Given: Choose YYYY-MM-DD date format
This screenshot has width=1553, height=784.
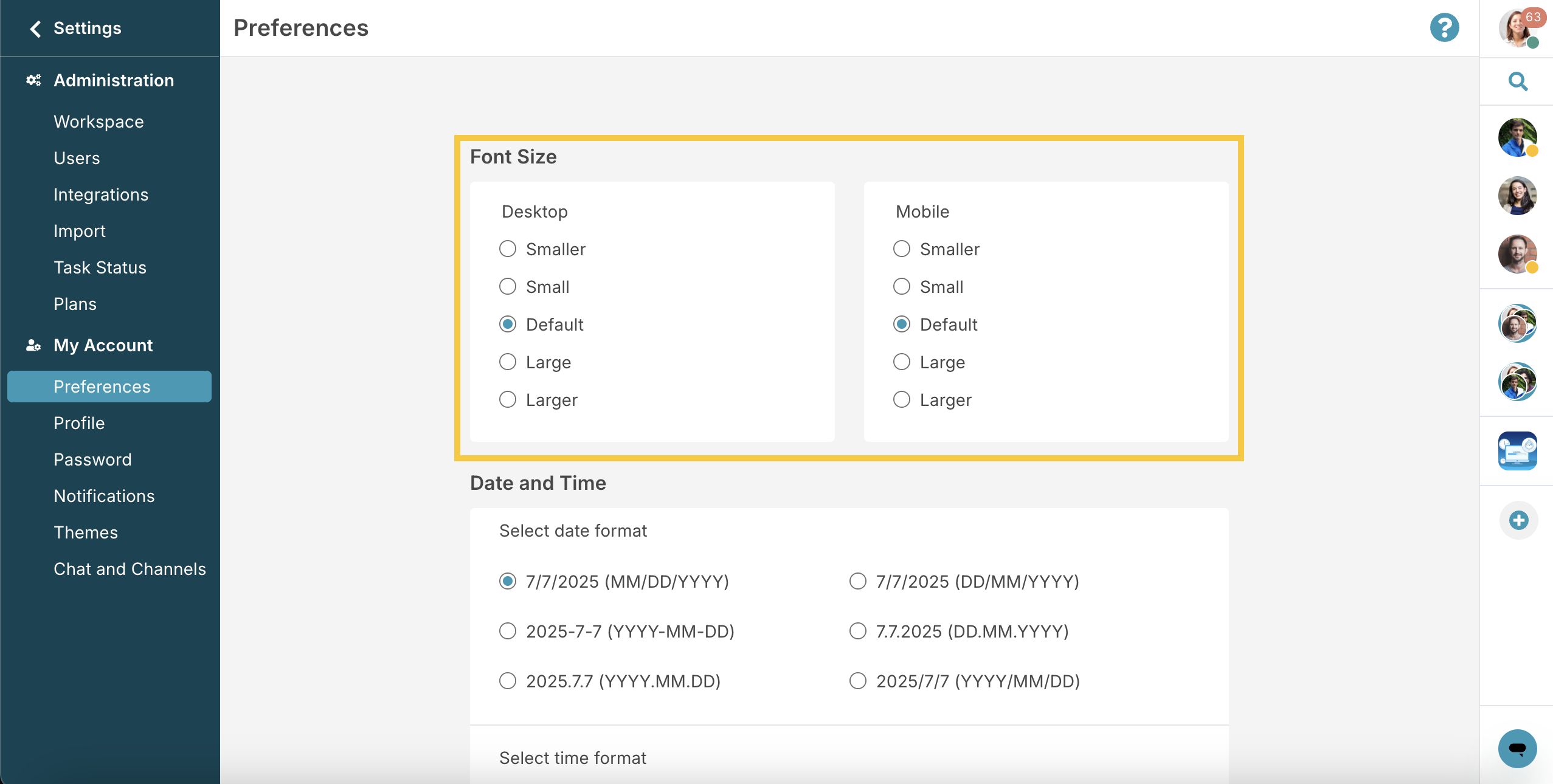Looking at the screenshot, I should [508, 631].
